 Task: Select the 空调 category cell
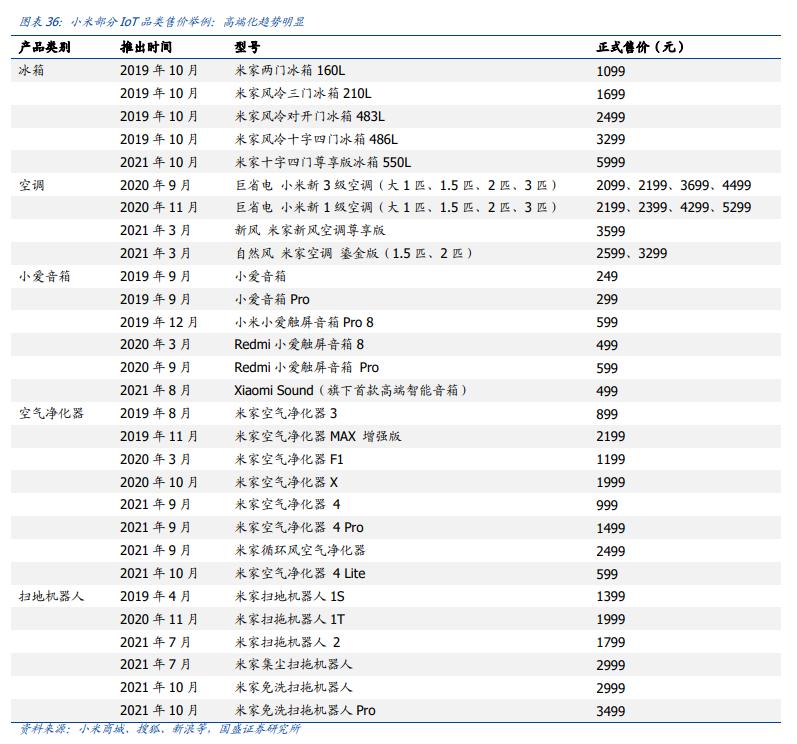point(32,185)
